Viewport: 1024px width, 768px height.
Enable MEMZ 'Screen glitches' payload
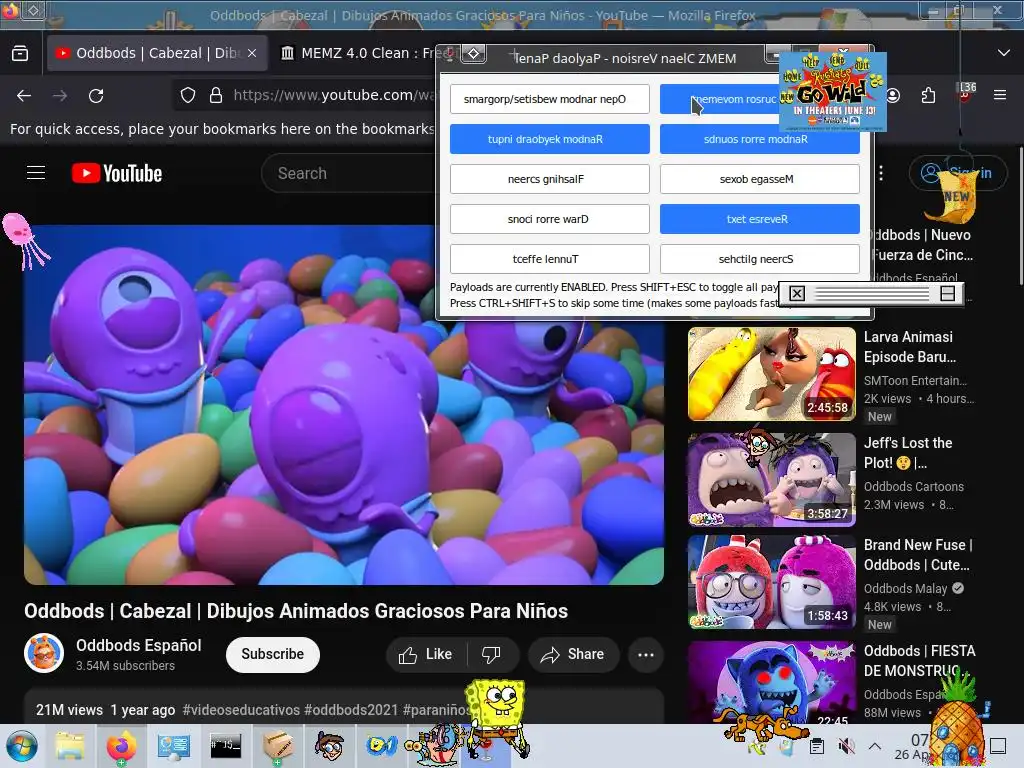click(760, 259)
